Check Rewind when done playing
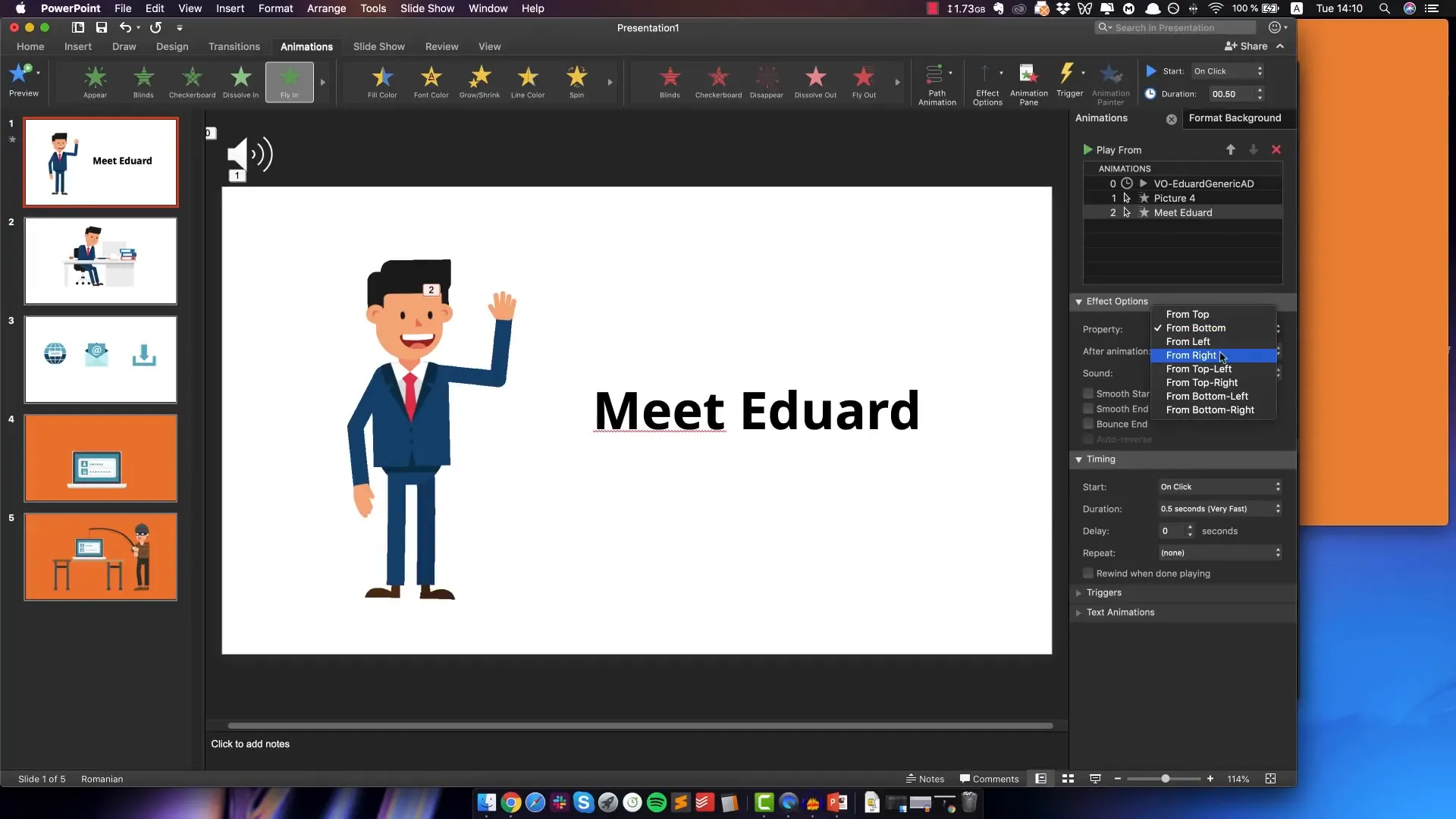This screenshot has height=819, width=1456. 1088,573
